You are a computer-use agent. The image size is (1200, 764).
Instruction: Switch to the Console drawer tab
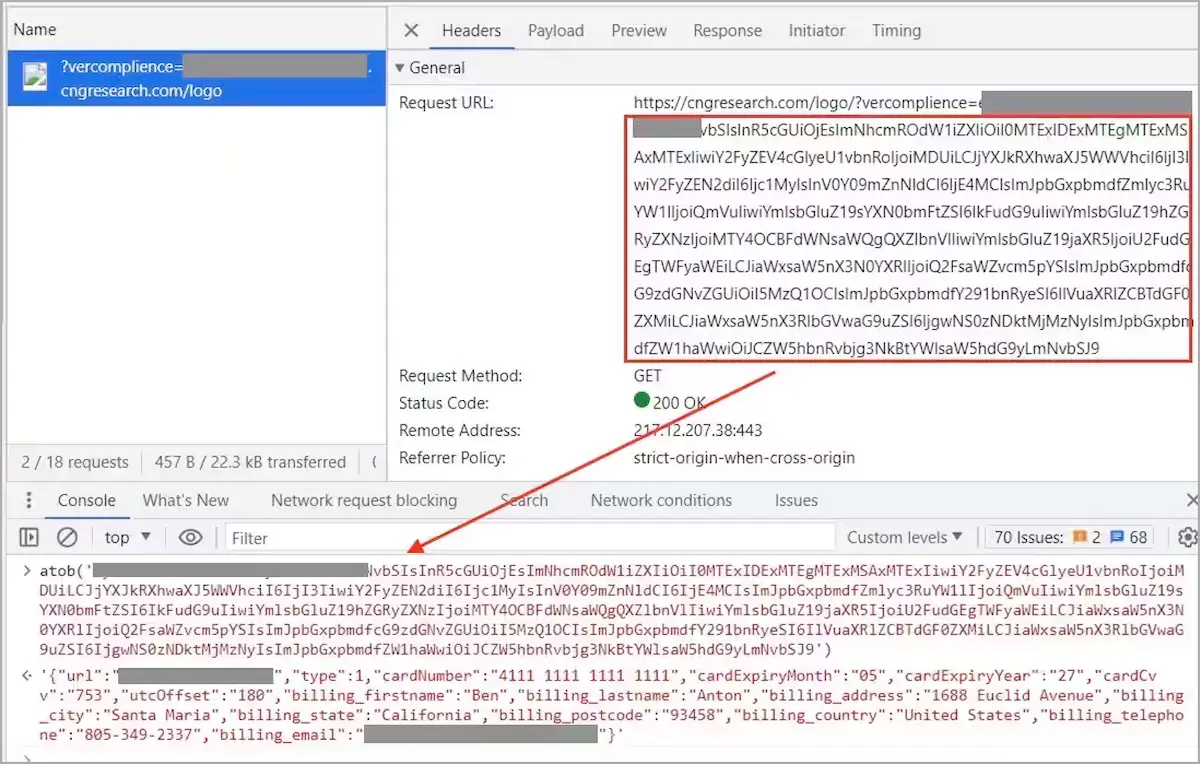[86, 501]
